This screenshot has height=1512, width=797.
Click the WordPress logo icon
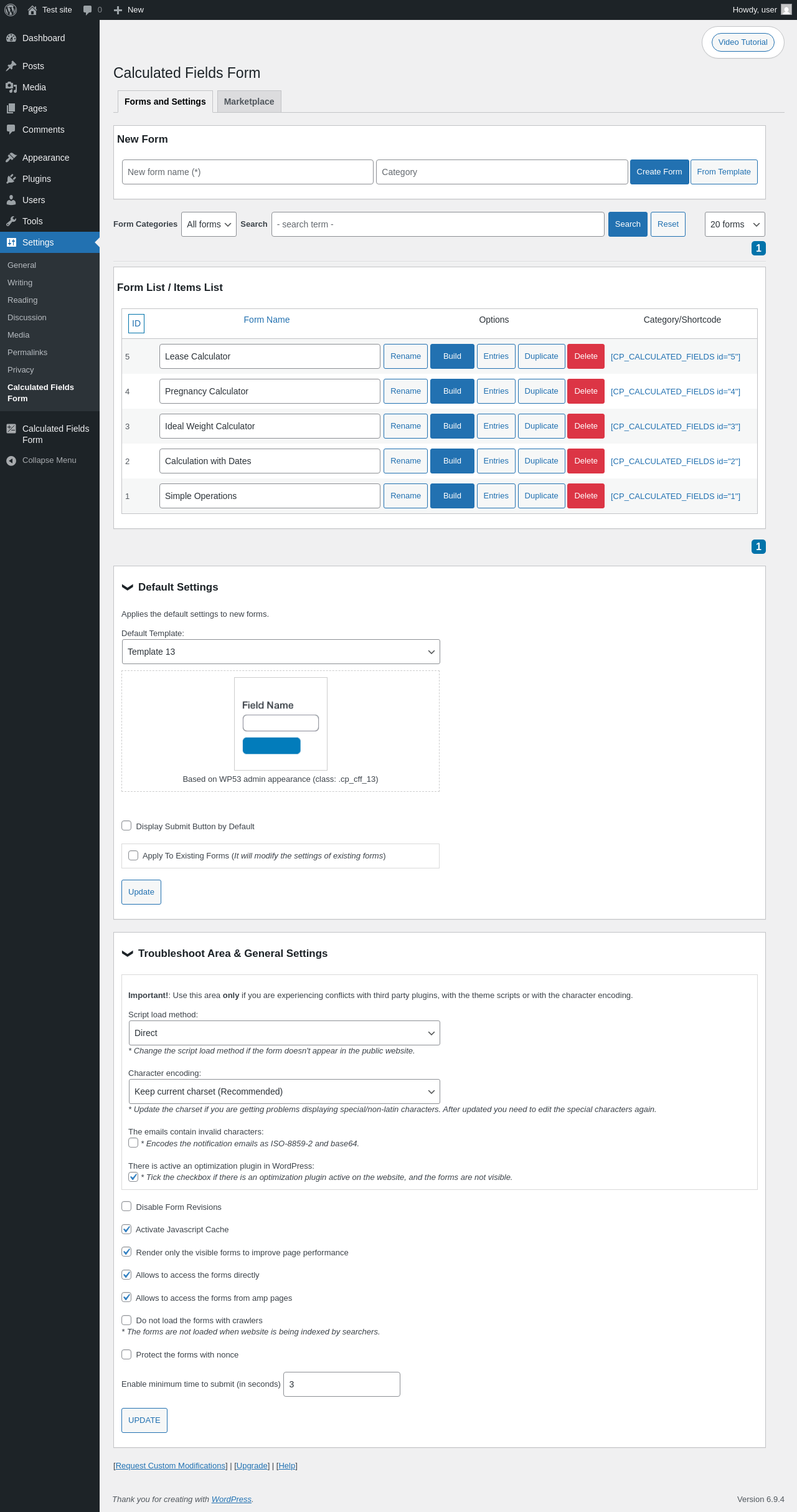point(11,10)
